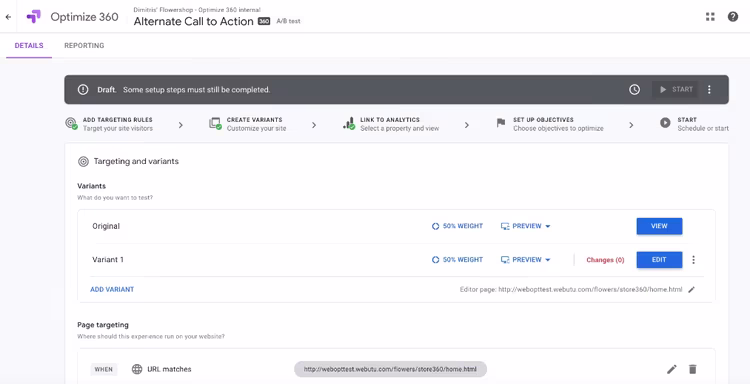Click EDIT button for Variant 1

(659, 260)
